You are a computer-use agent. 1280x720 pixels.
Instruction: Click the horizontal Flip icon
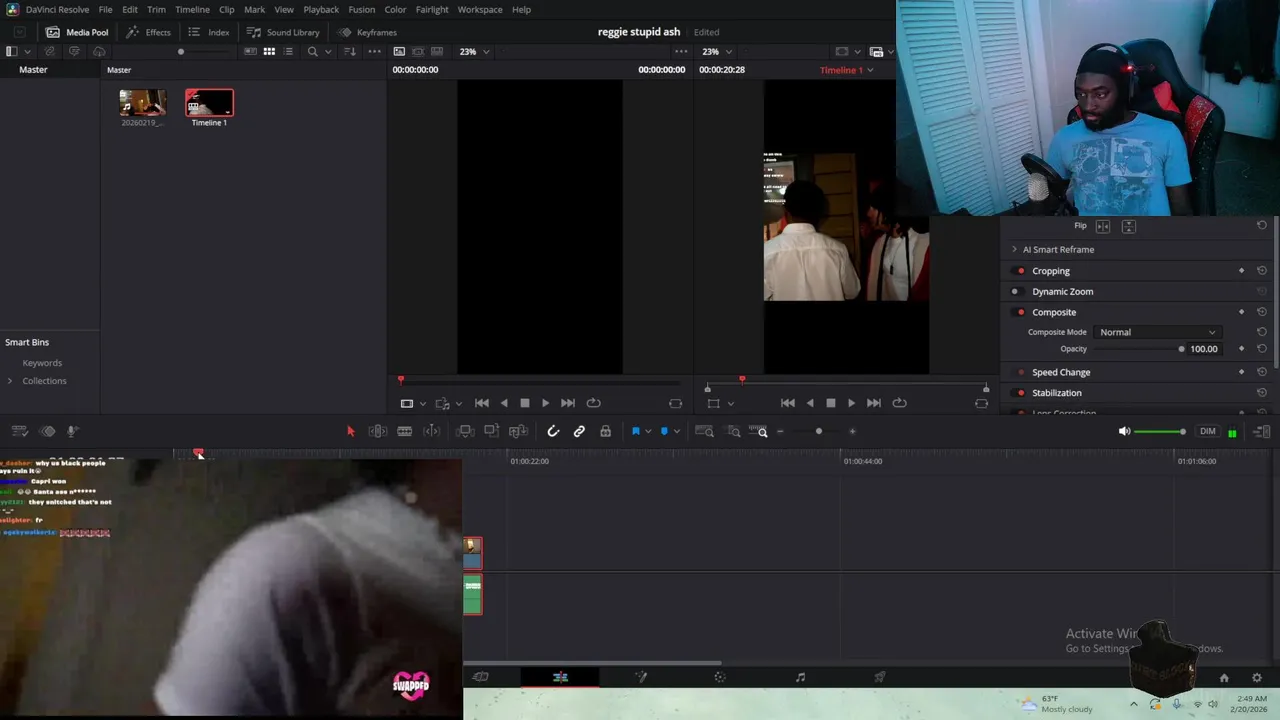1103,226
